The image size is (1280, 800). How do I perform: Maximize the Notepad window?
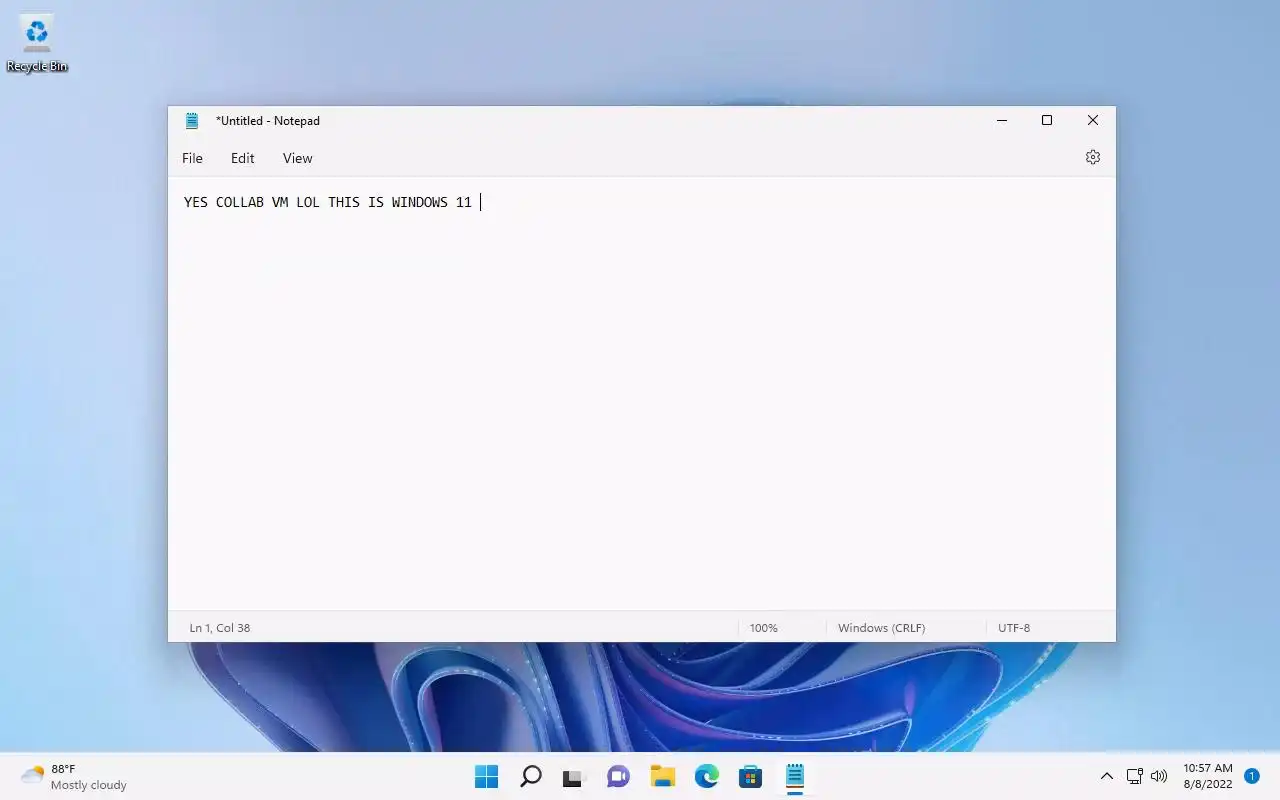tap(1047, 121)
